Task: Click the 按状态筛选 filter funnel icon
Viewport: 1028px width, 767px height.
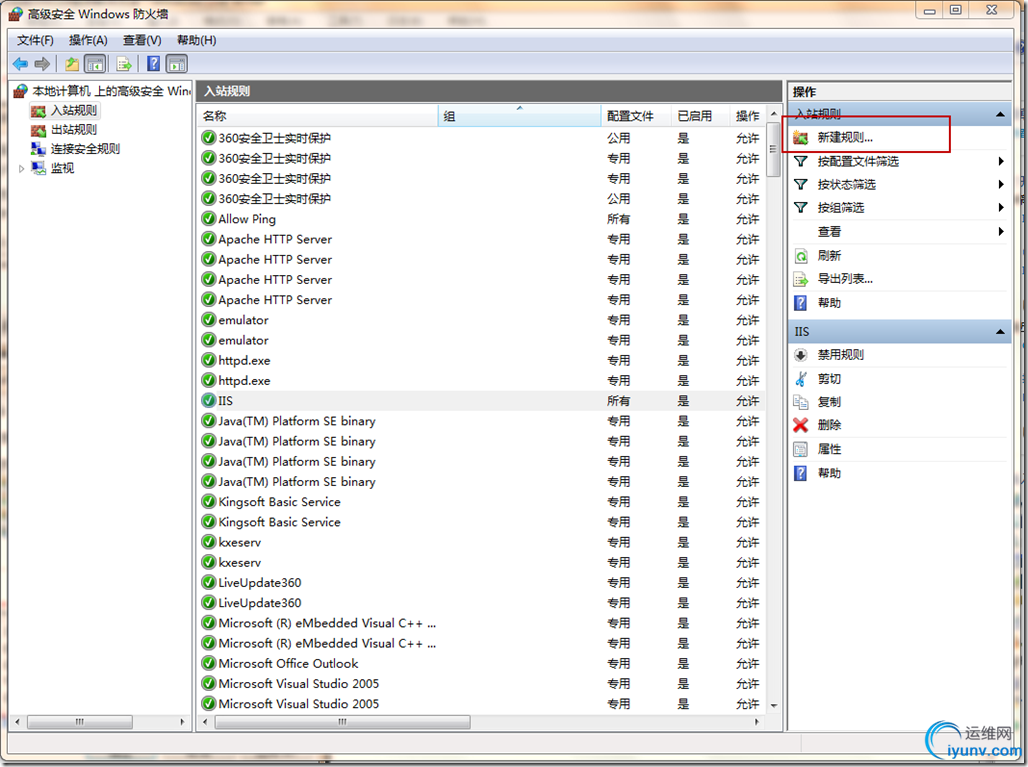Action: (801, 184)
